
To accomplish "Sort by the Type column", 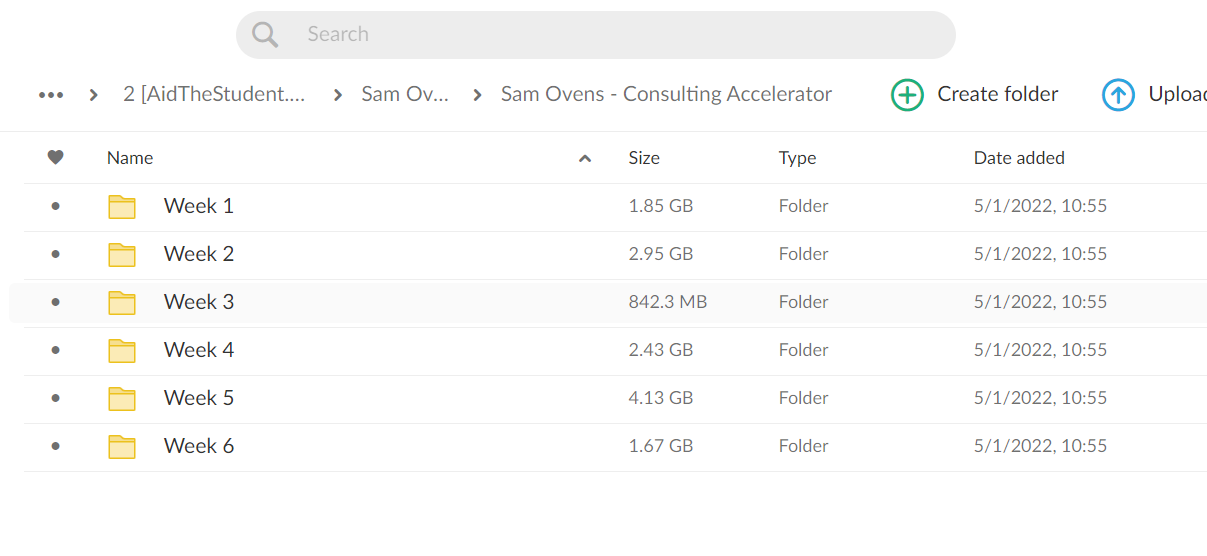I will 797,158.
